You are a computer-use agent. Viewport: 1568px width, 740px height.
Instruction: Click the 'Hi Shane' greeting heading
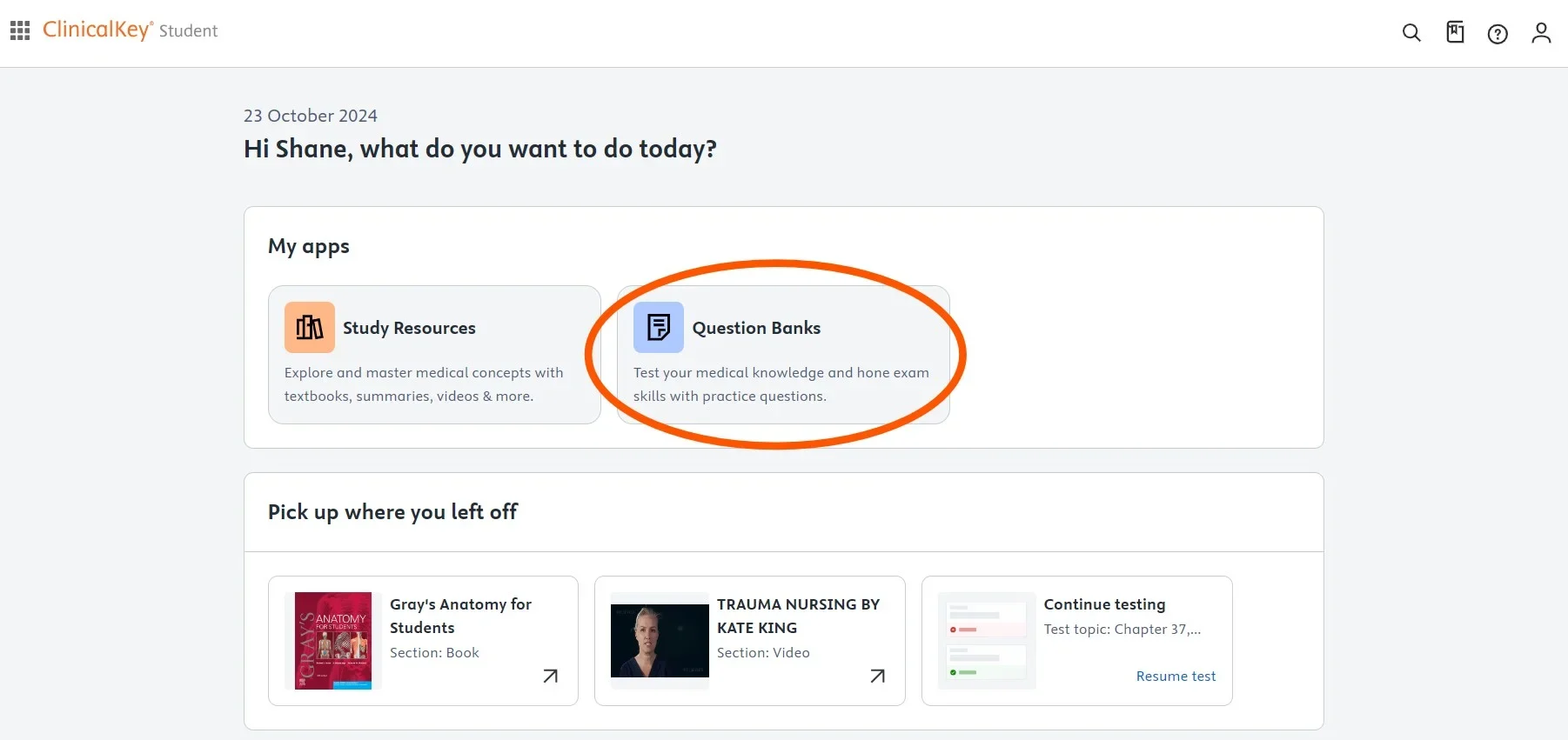coord(480,149)
